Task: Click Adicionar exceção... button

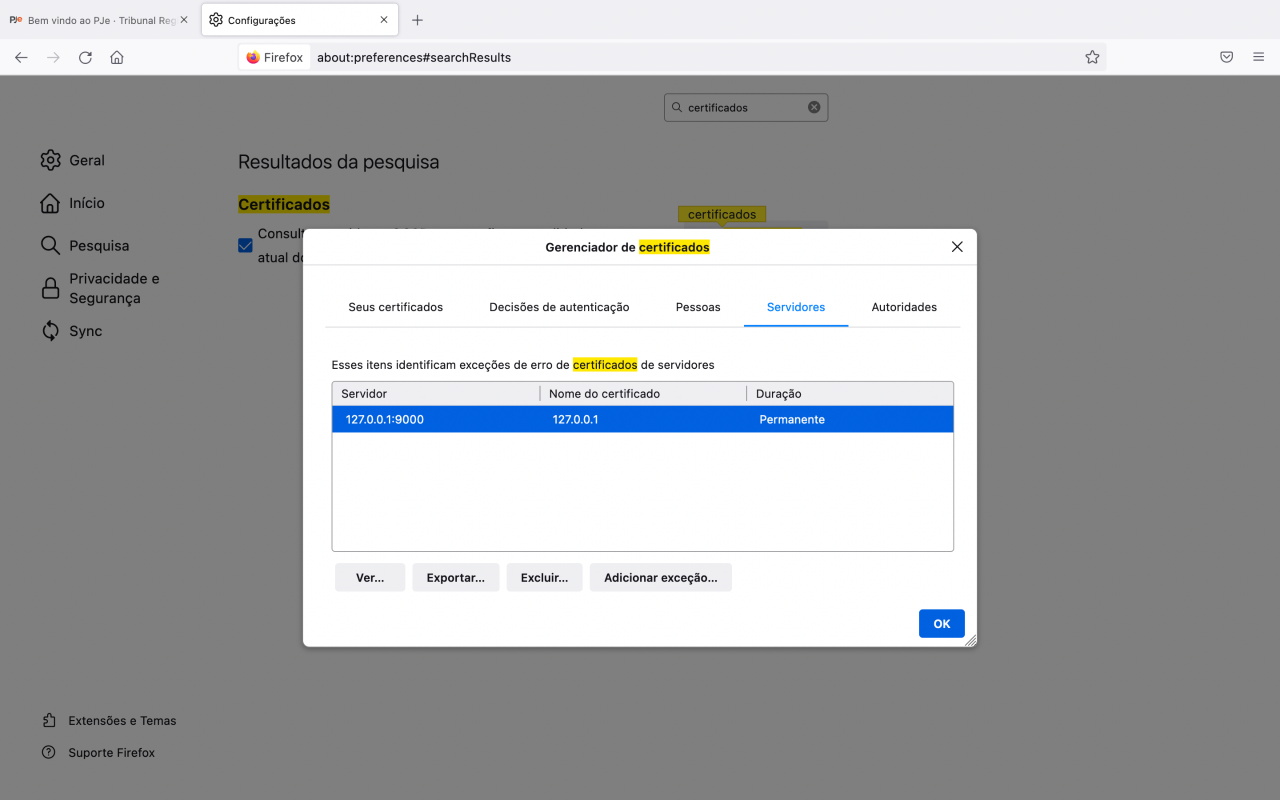Action: click(661, 577)
